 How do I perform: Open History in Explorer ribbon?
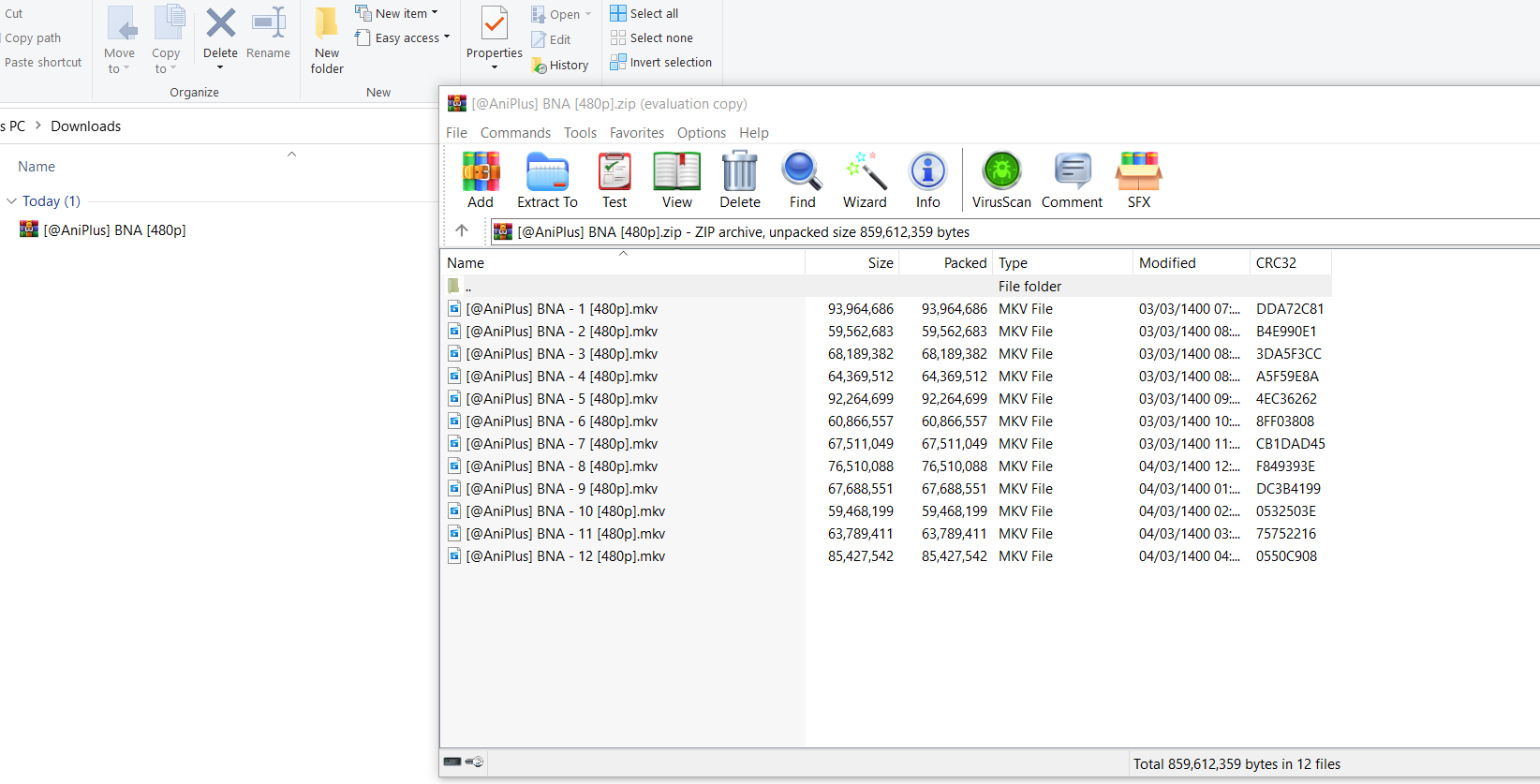560,65
